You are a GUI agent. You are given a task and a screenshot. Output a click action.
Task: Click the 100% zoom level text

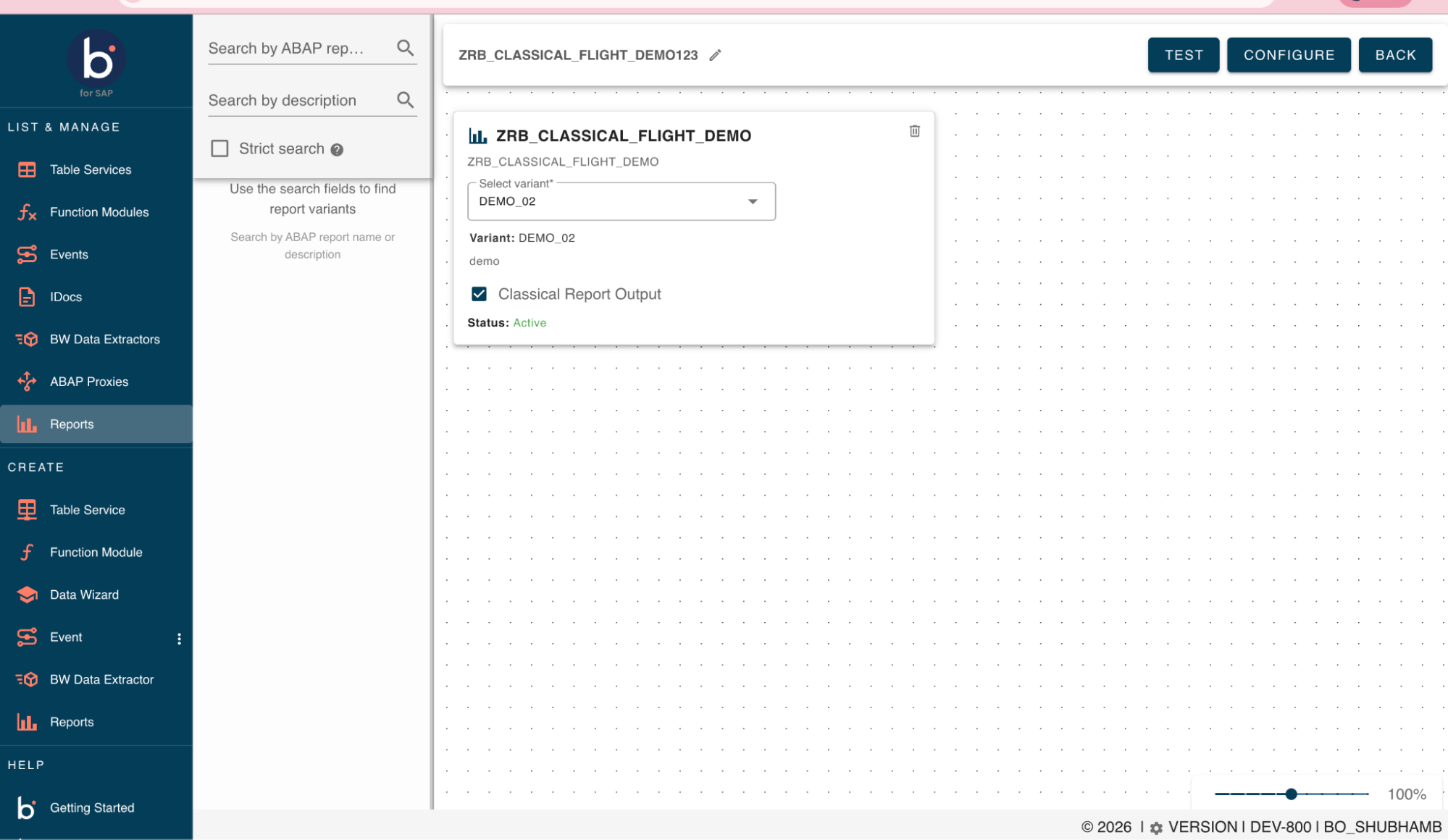1407,794
